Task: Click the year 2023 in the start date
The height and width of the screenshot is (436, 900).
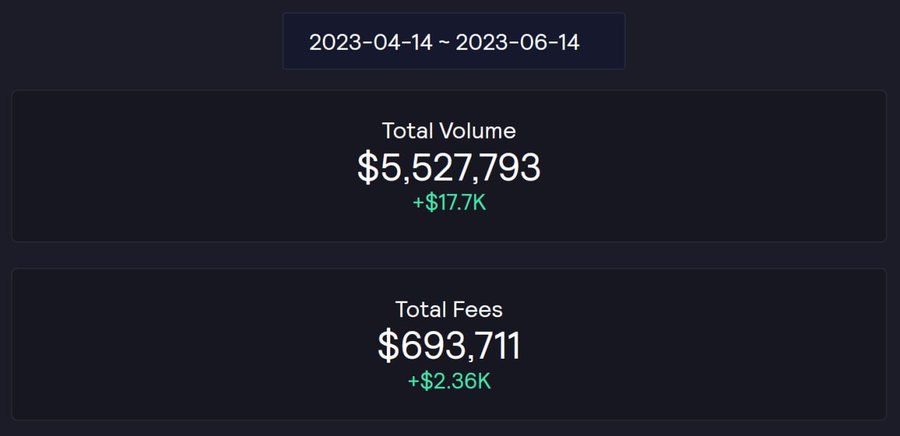Action: point(331,42)
